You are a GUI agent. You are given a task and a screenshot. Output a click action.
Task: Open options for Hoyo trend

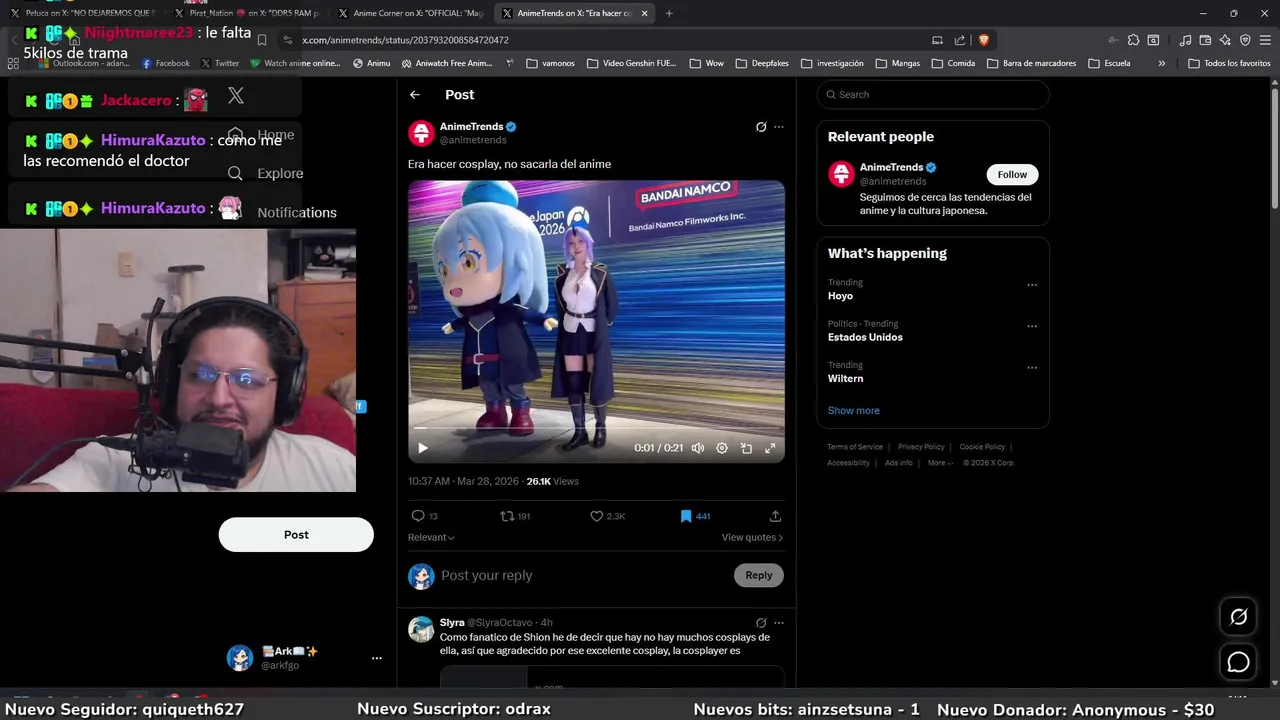1032,285
